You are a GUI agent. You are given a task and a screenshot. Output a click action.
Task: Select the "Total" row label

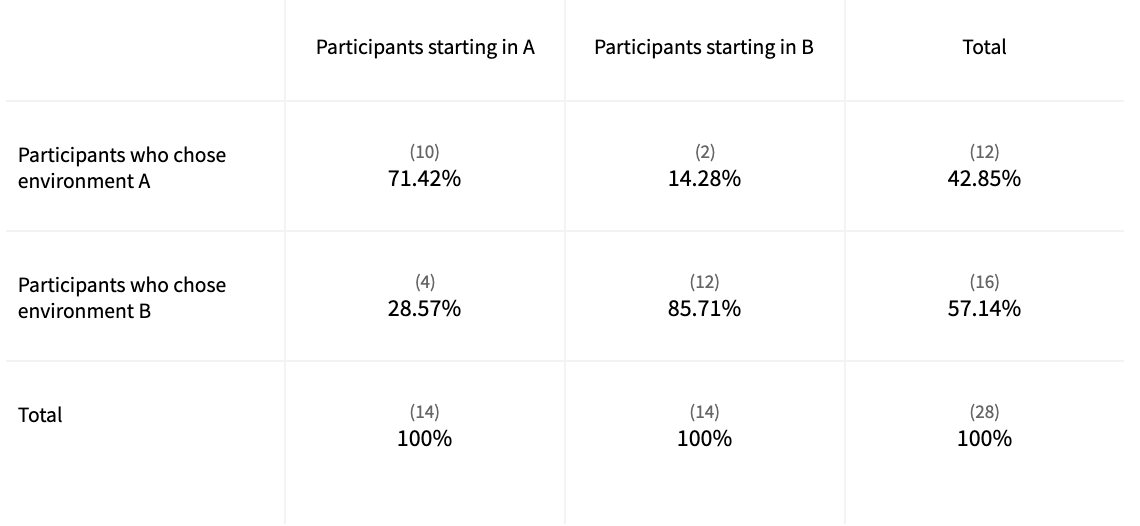(x=40, y=415)
